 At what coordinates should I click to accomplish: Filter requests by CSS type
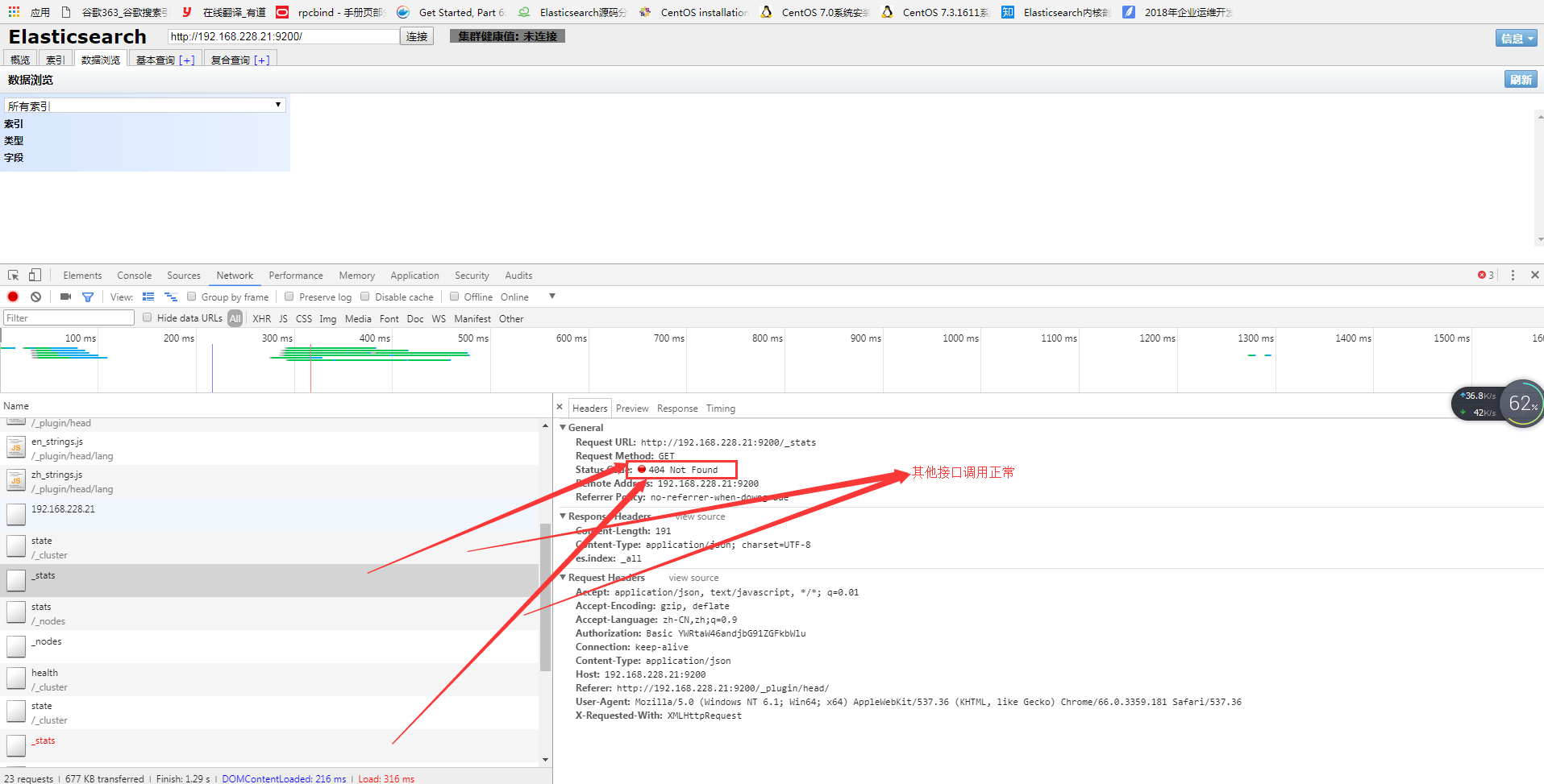point(304,318)
